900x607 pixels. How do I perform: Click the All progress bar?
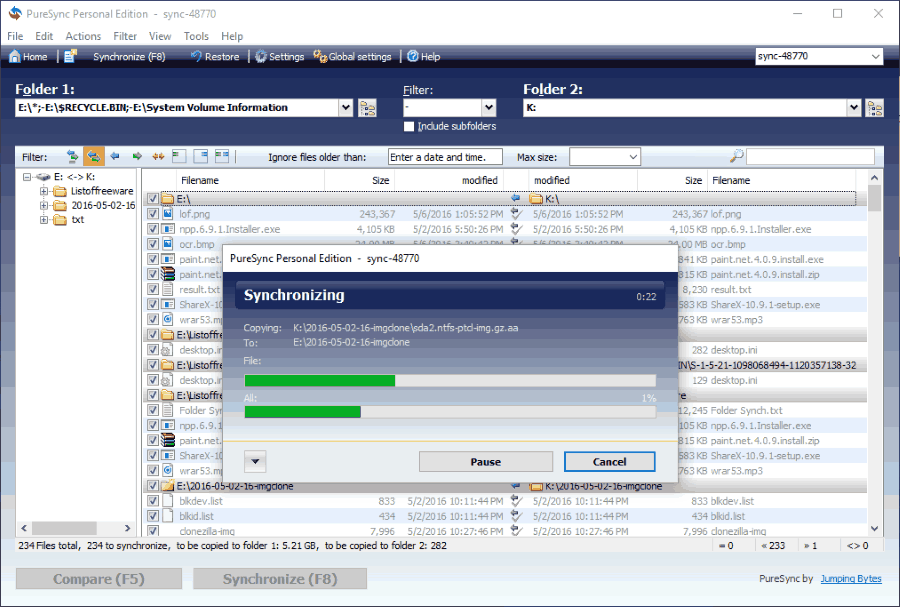point(450,412)
